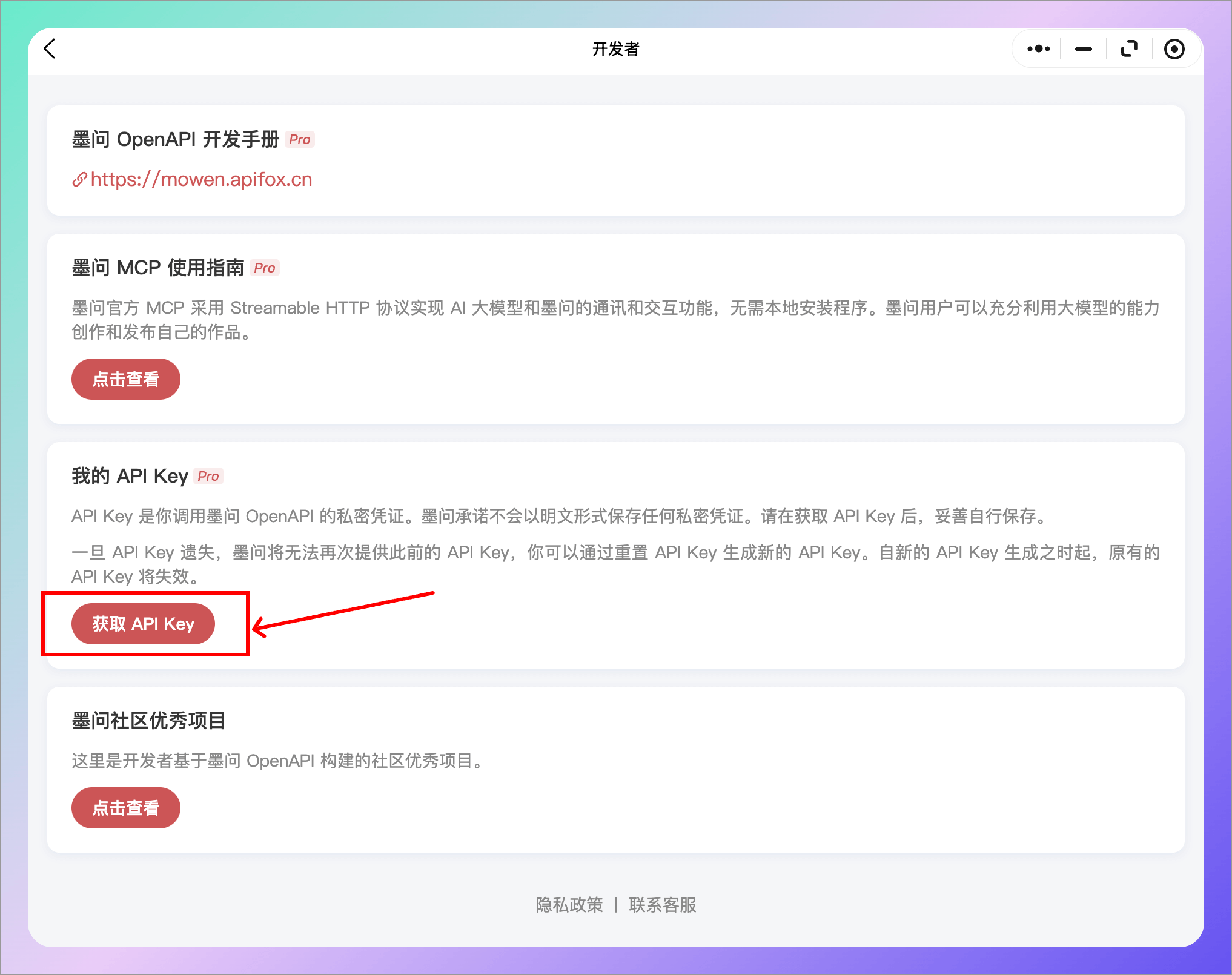The image size is (1232, 975).
Task: Open the more options ellipsis menu
Action: (x=1038, y=48)
